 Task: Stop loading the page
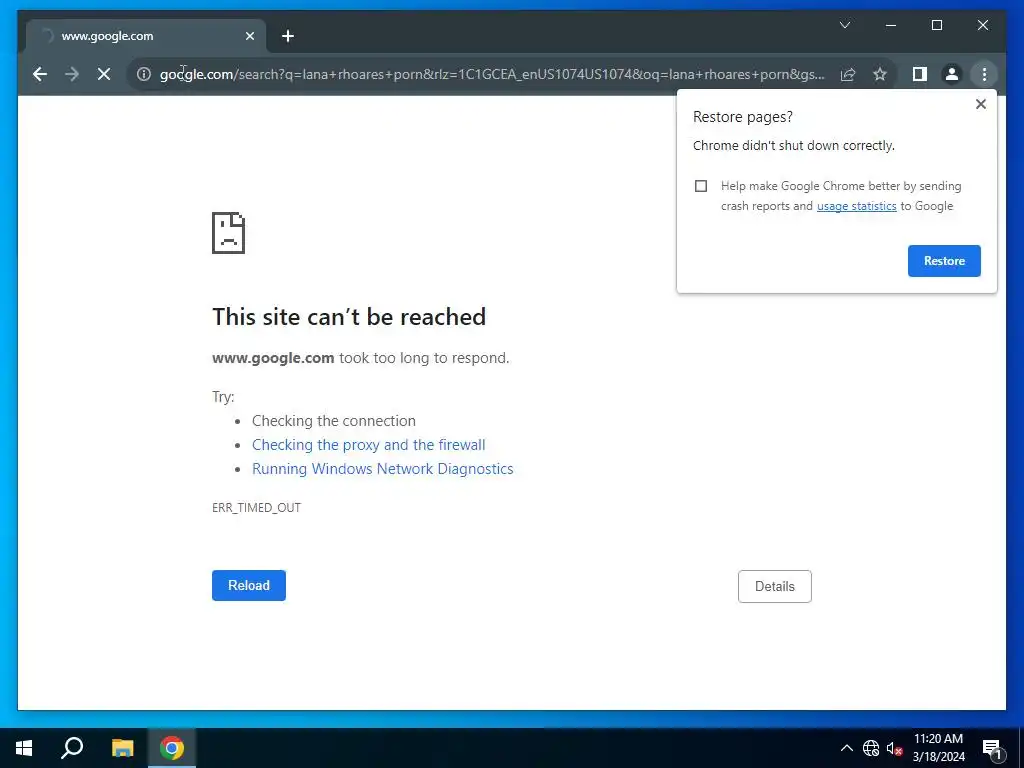tap(104, 74)
